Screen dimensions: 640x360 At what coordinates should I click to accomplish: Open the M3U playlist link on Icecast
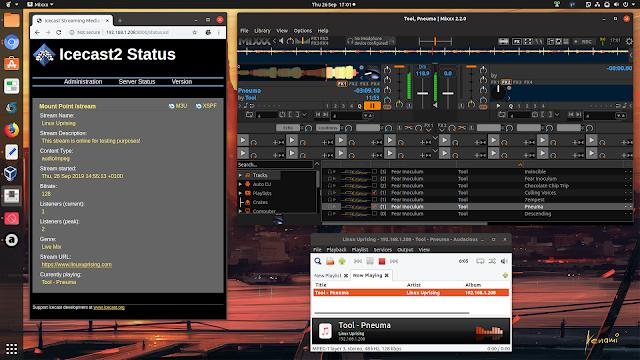click(x=178, y=106)
